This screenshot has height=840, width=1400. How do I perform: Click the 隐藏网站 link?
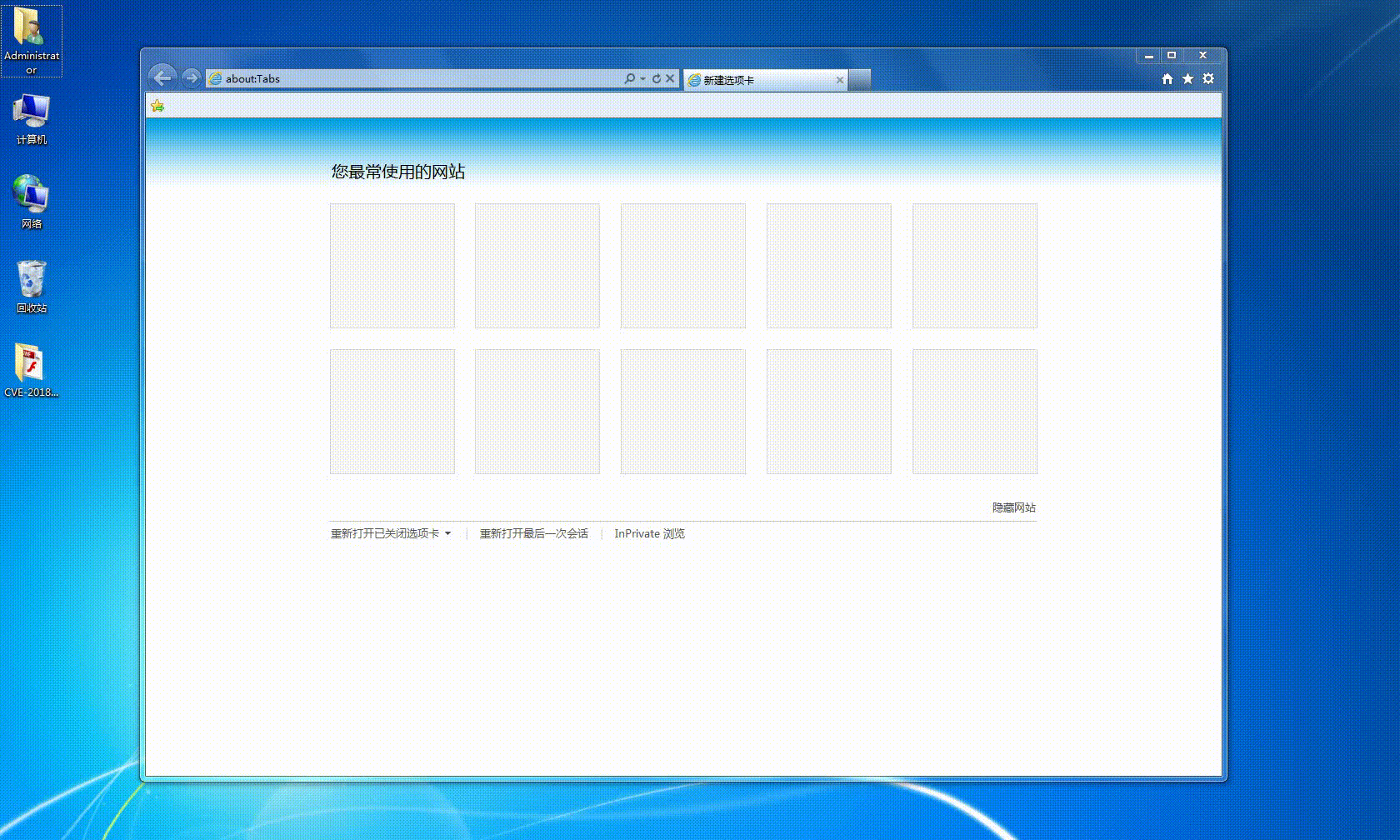[1014, 507]
